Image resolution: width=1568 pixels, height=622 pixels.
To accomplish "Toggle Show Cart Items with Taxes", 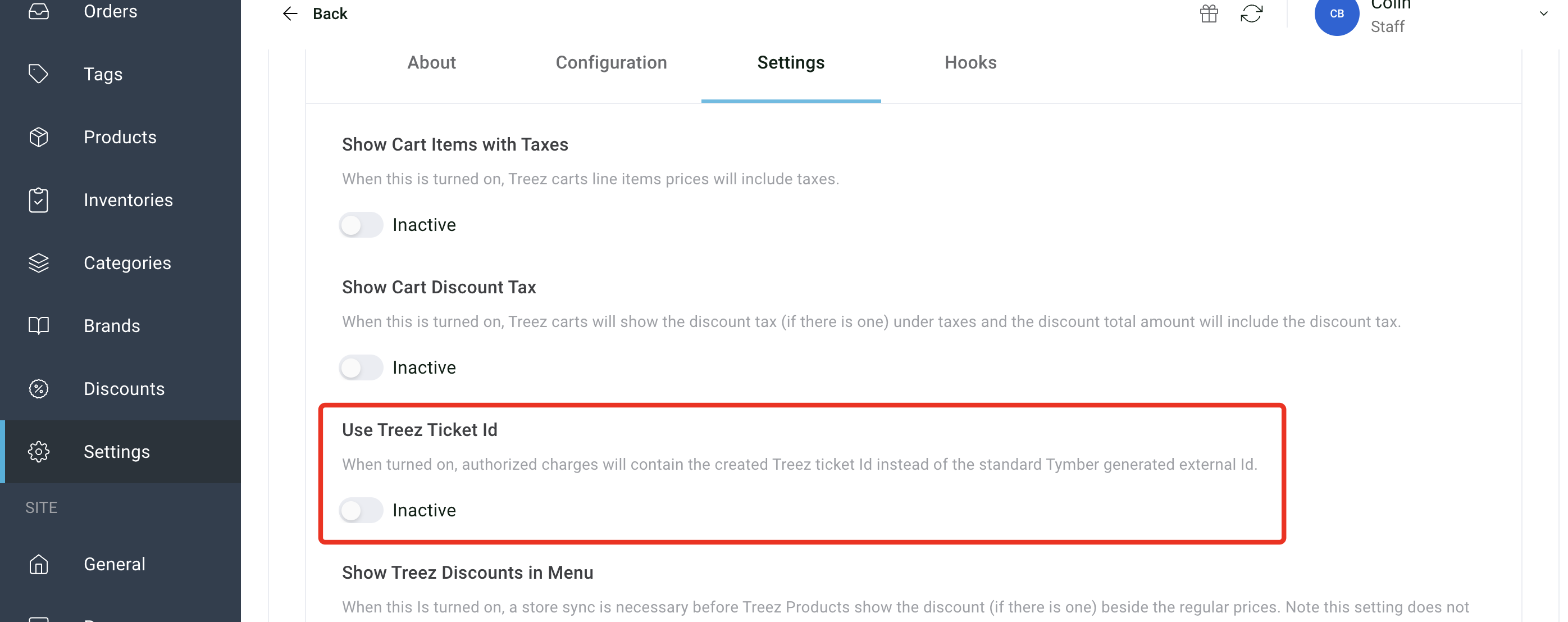I will tap(361, 225).
